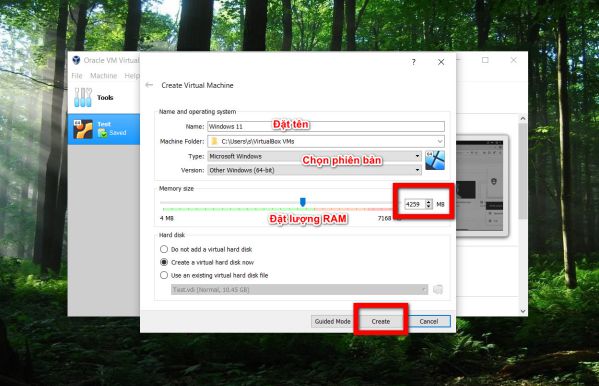Maximize the VirtualBox Manager window
Viewport: 599px width, 386px height.
485,60
